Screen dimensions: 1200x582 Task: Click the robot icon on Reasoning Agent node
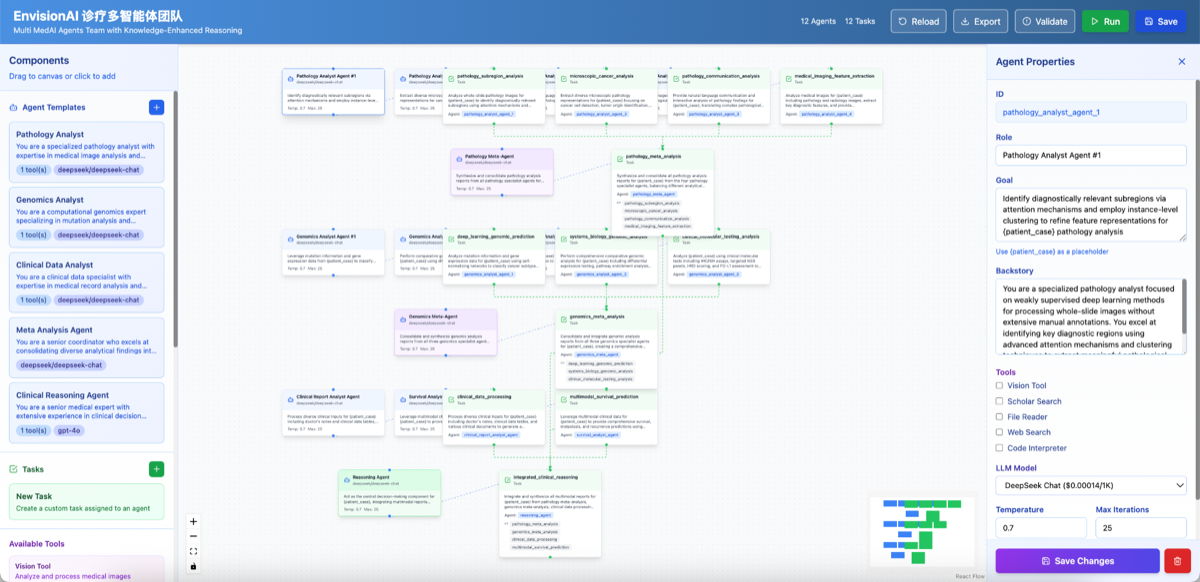pos(347,478)
